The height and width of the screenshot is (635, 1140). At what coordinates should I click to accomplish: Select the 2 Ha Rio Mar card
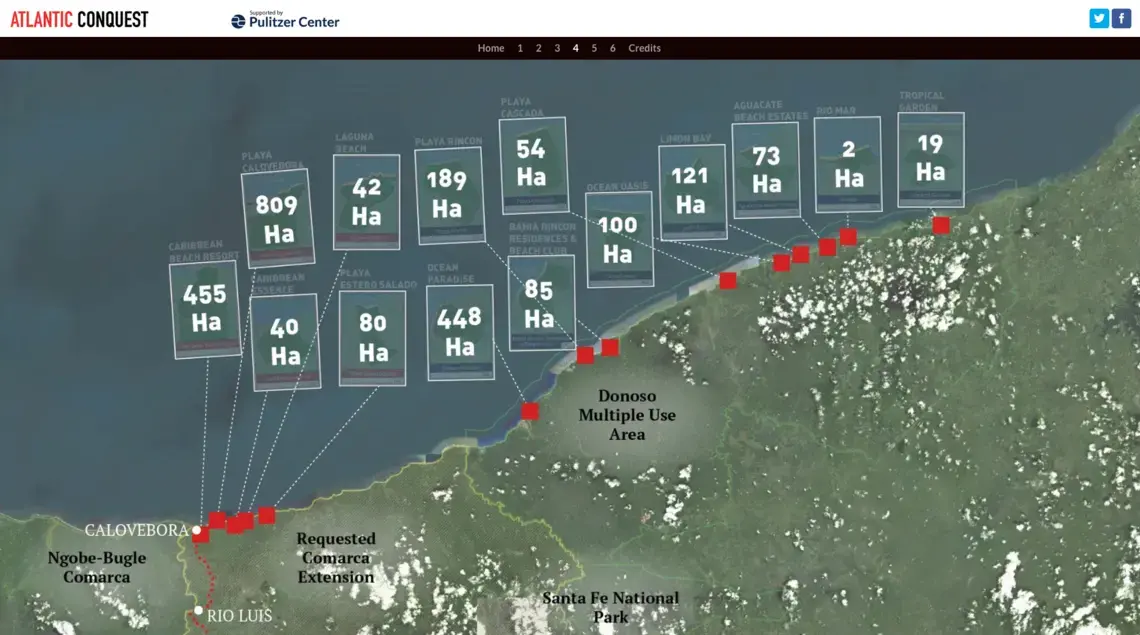click(848, 164)
